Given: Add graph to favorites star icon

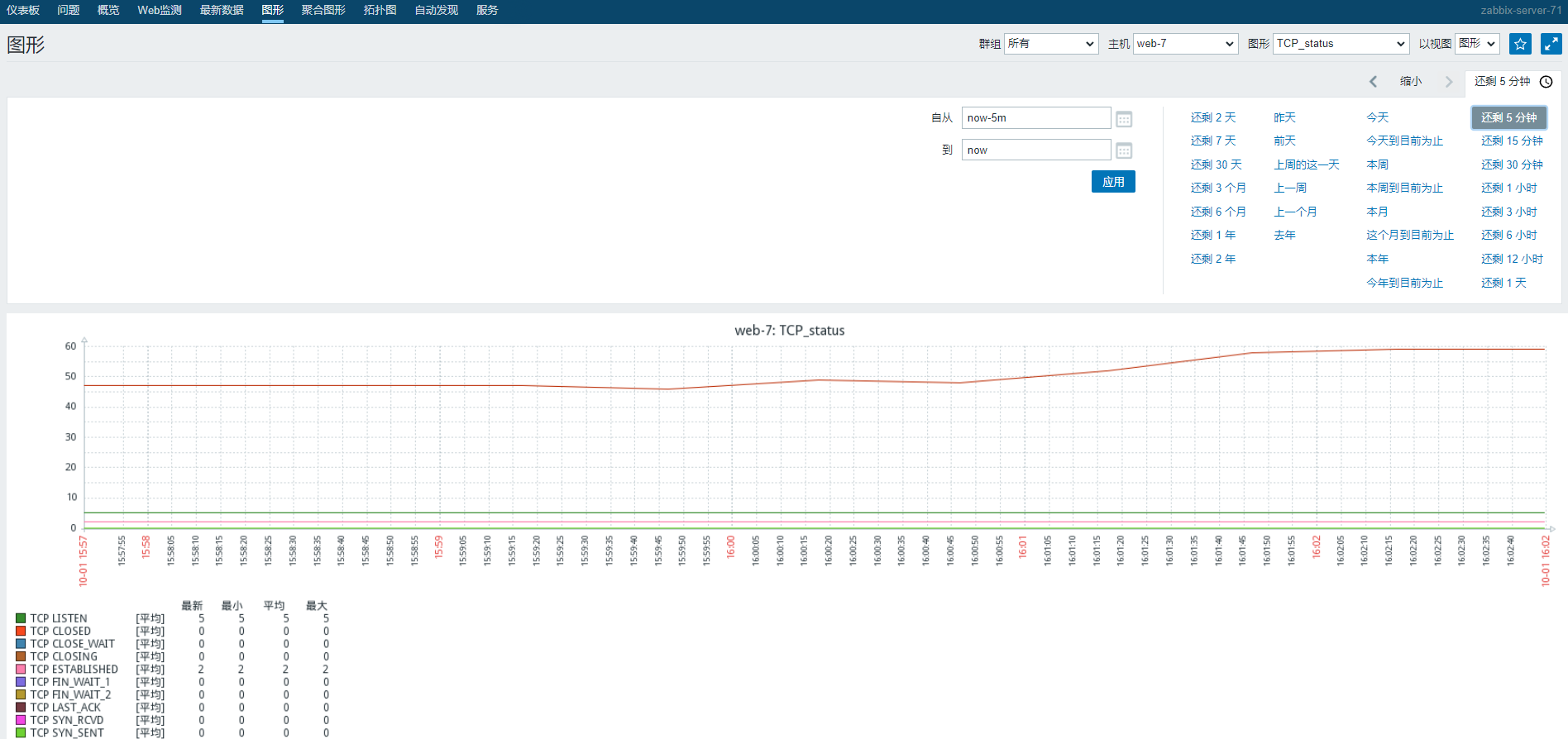Looking at the screenshot, I should tap(1520, 44).
